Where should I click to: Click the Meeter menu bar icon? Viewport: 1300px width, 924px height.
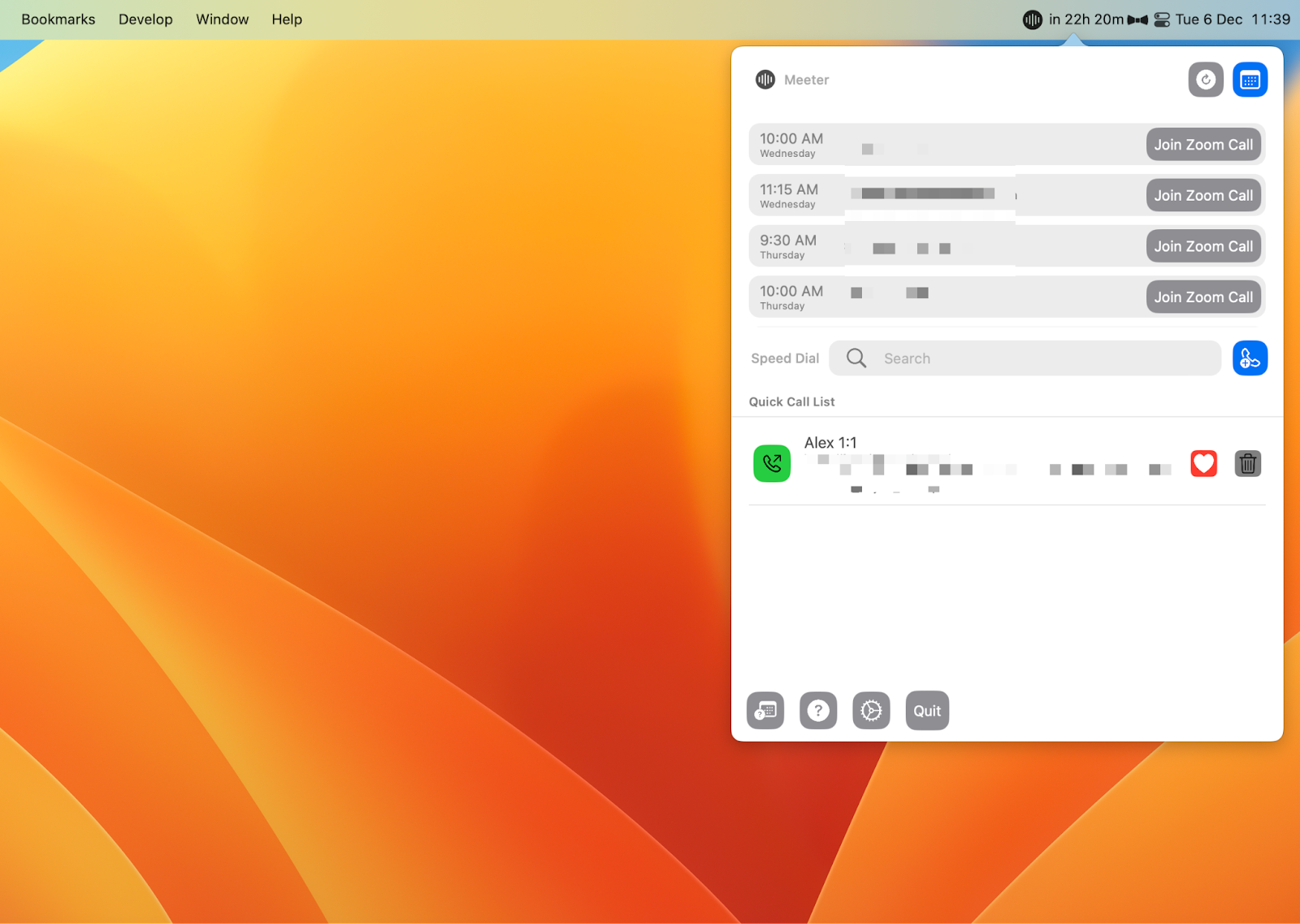tap(1032, 20)
